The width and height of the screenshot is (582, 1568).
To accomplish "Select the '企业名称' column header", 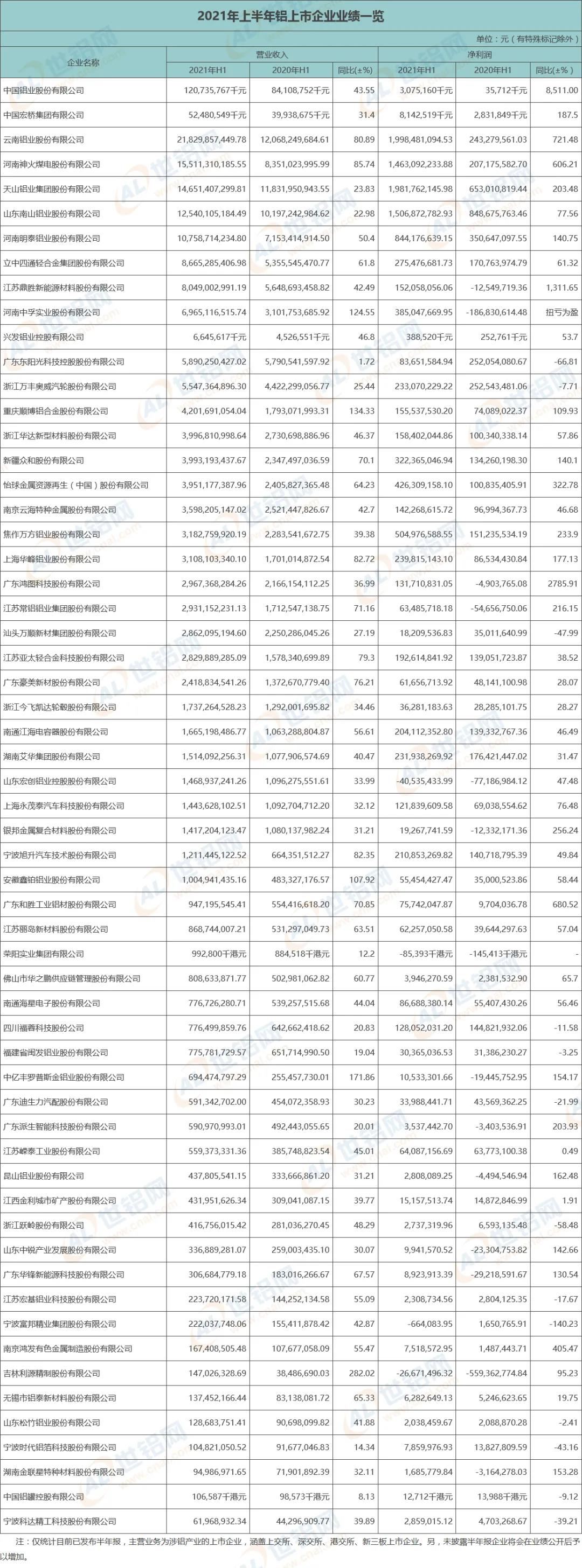I will pyautogui.click(x=83, y=62).
